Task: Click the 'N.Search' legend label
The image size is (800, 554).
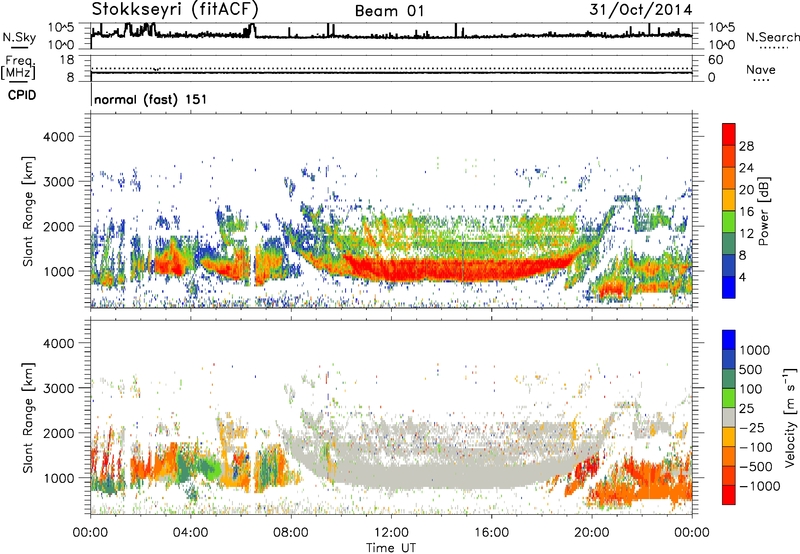Action: [772, 37]
